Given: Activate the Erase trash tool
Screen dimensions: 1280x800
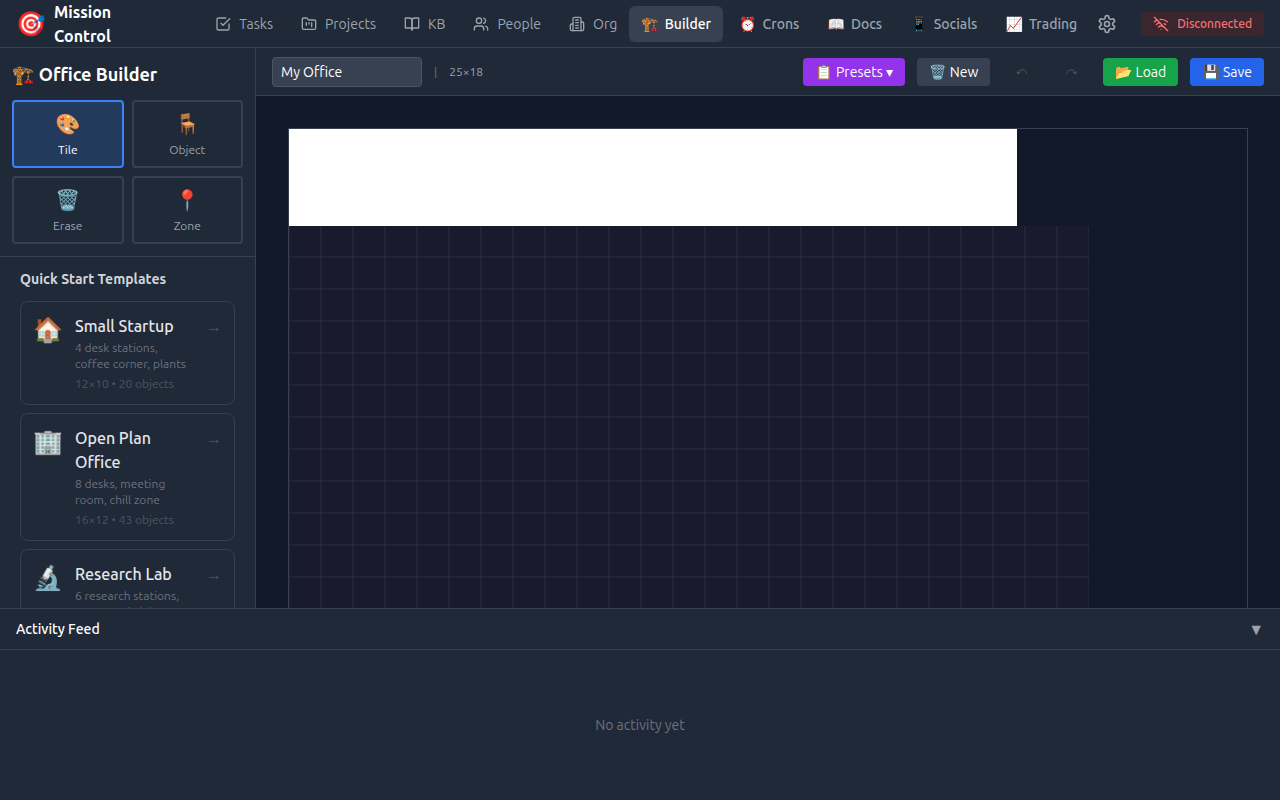Looking at the screenshot, I should pos(68,210).
